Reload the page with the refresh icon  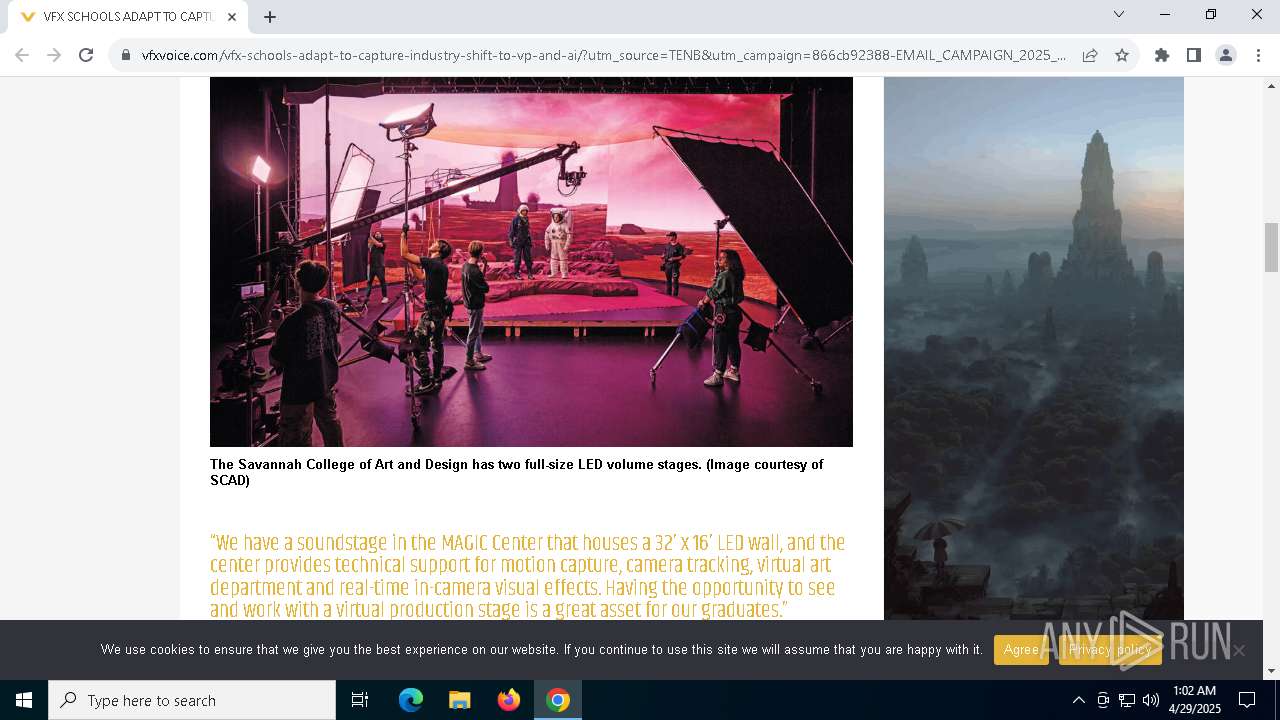pos(86,55)
